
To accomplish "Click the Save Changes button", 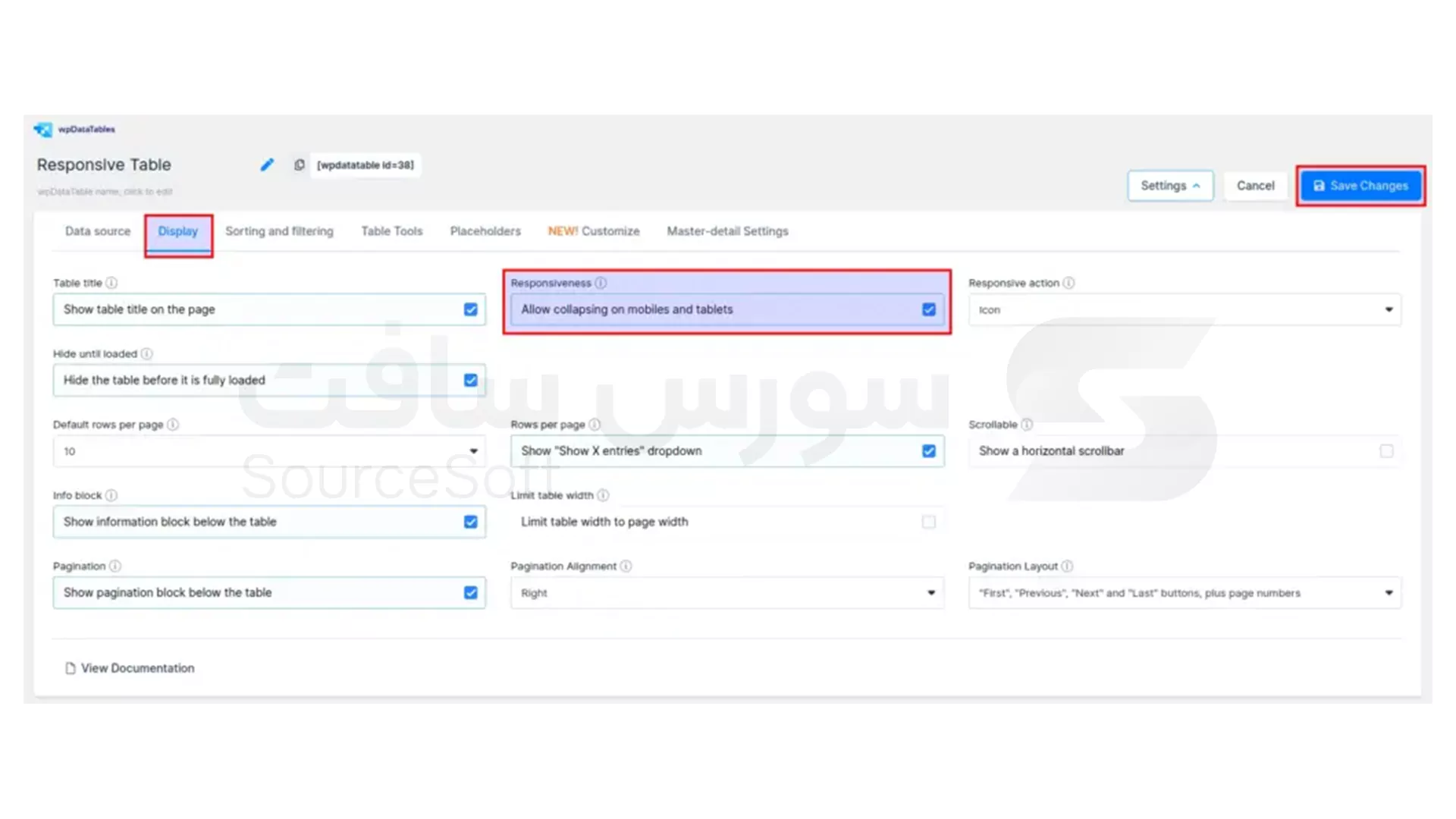I will click(x=1360, y=185).
